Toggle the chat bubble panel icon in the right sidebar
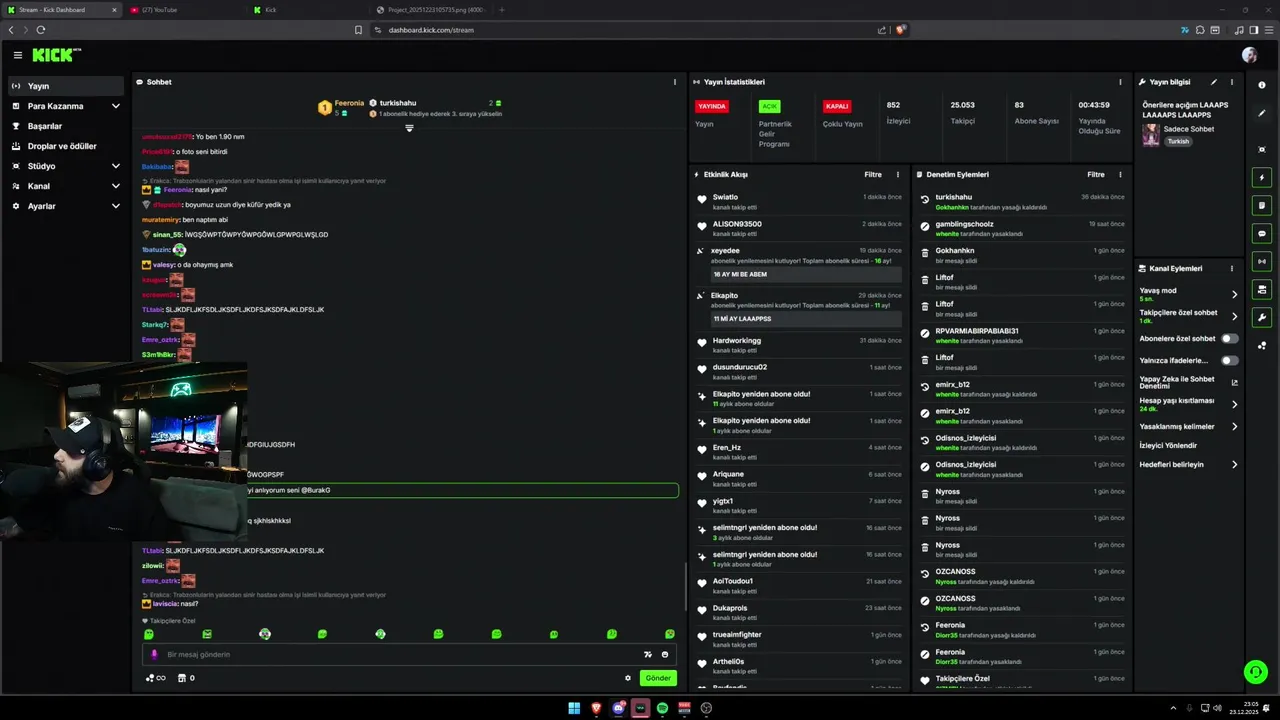The width and height of the screenshot is (1280, 720). pos(1262,233)
